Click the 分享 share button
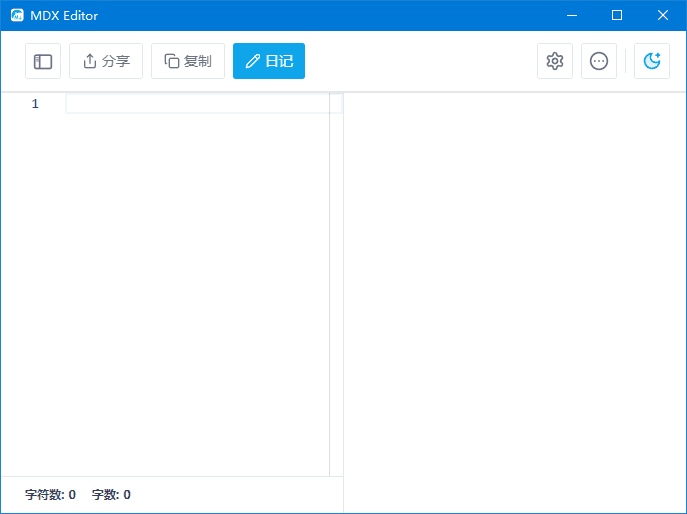 pos(106,61)
